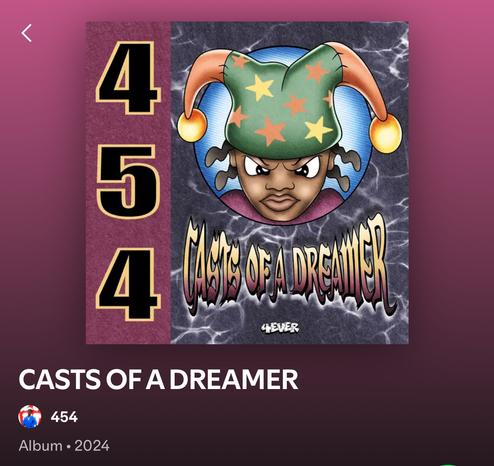Click the top number 4 on the cover
This screenshot has width=494, height=466.
pyautogui.click(x=128, y=77)
